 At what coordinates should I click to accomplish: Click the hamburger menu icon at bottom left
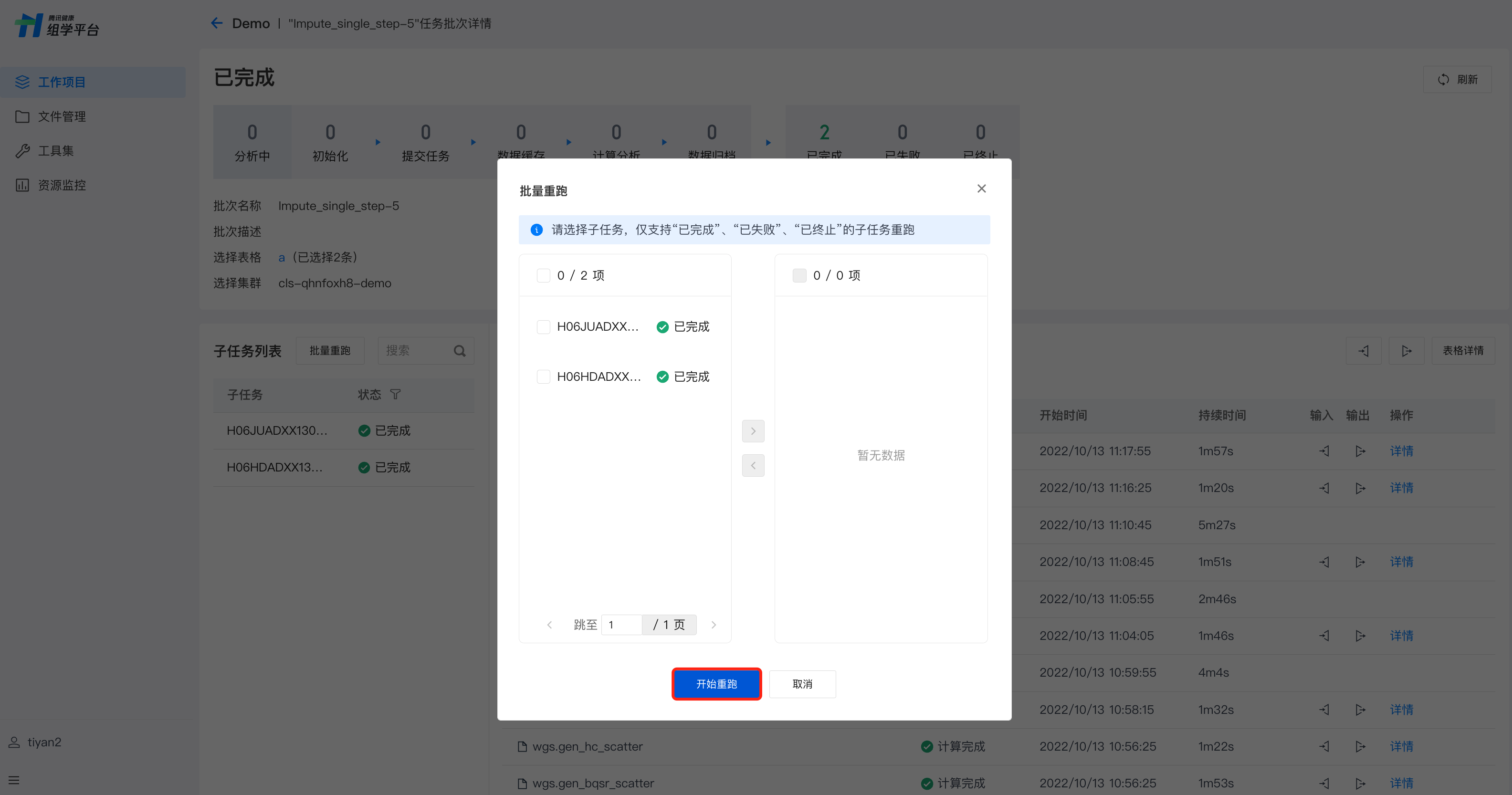pyautogui.click(x=14, y=780)
